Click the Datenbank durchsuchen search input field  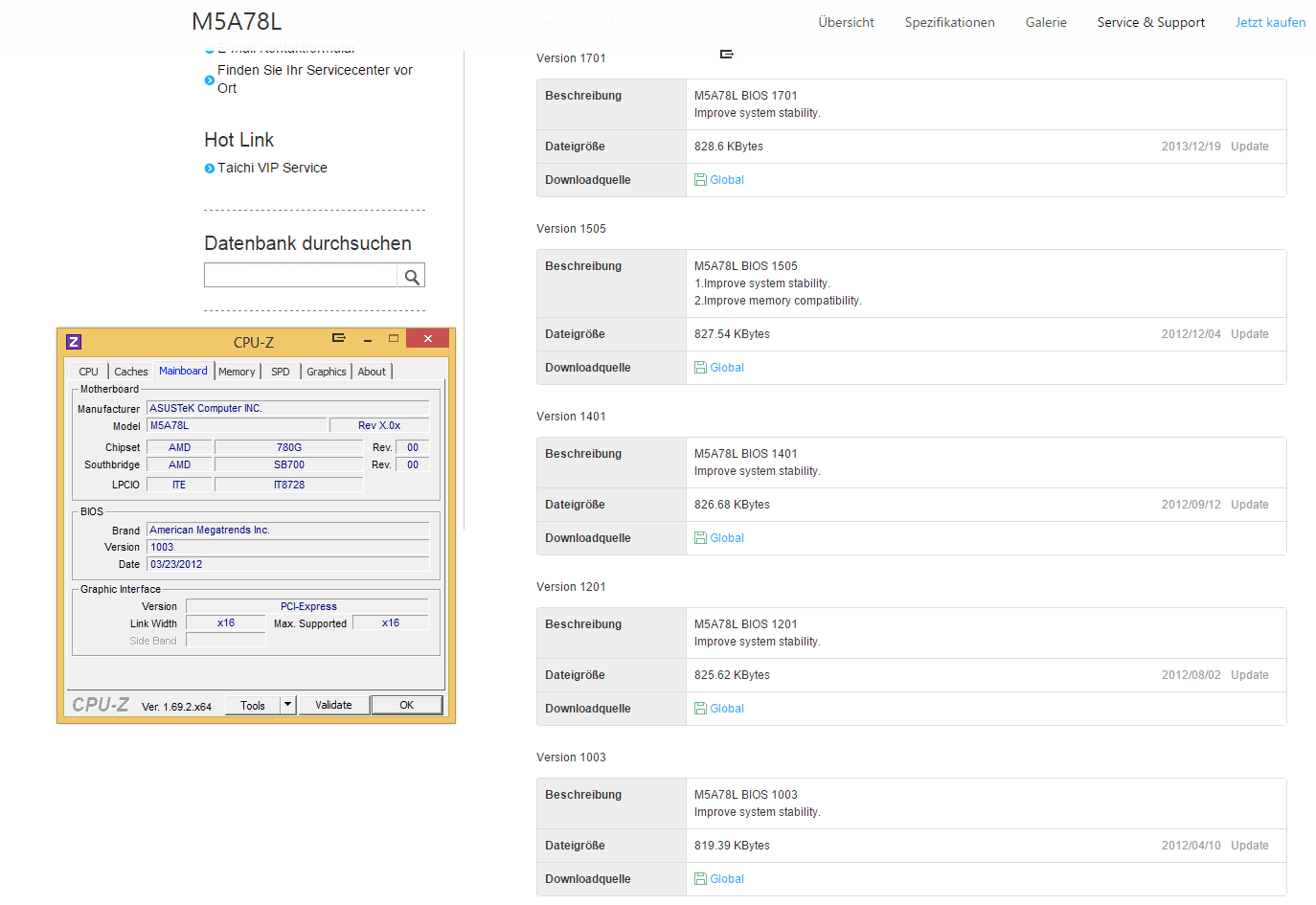(301, 276)
